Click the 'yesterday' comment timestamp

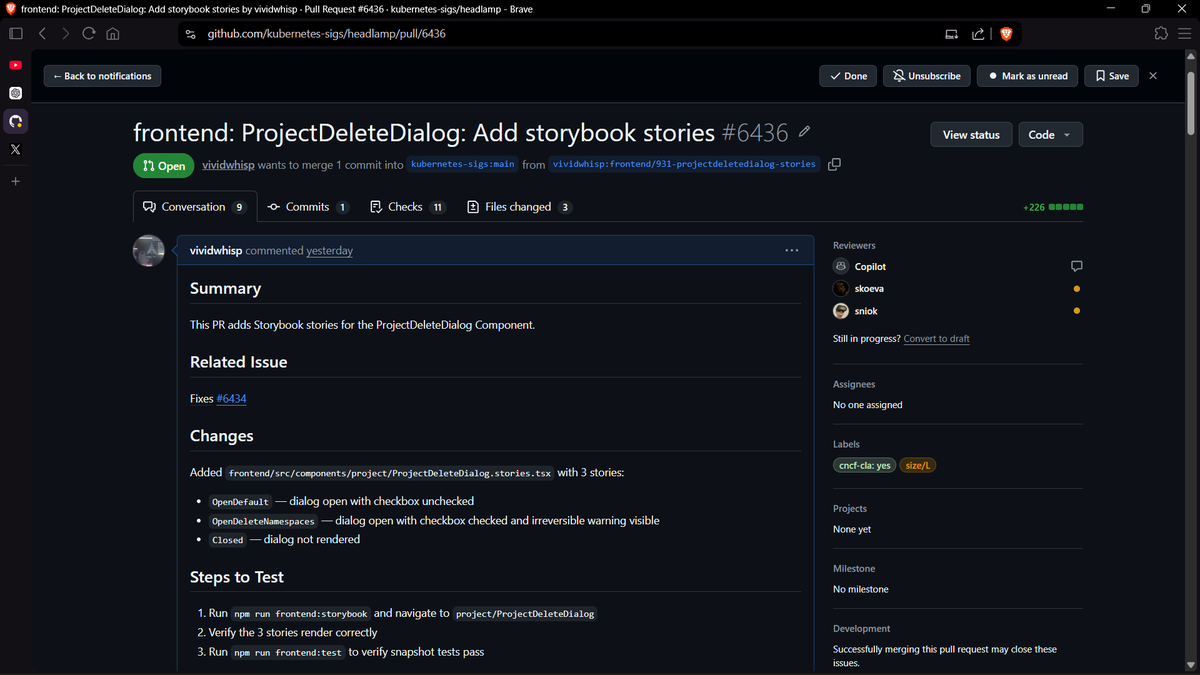point(329,251)
